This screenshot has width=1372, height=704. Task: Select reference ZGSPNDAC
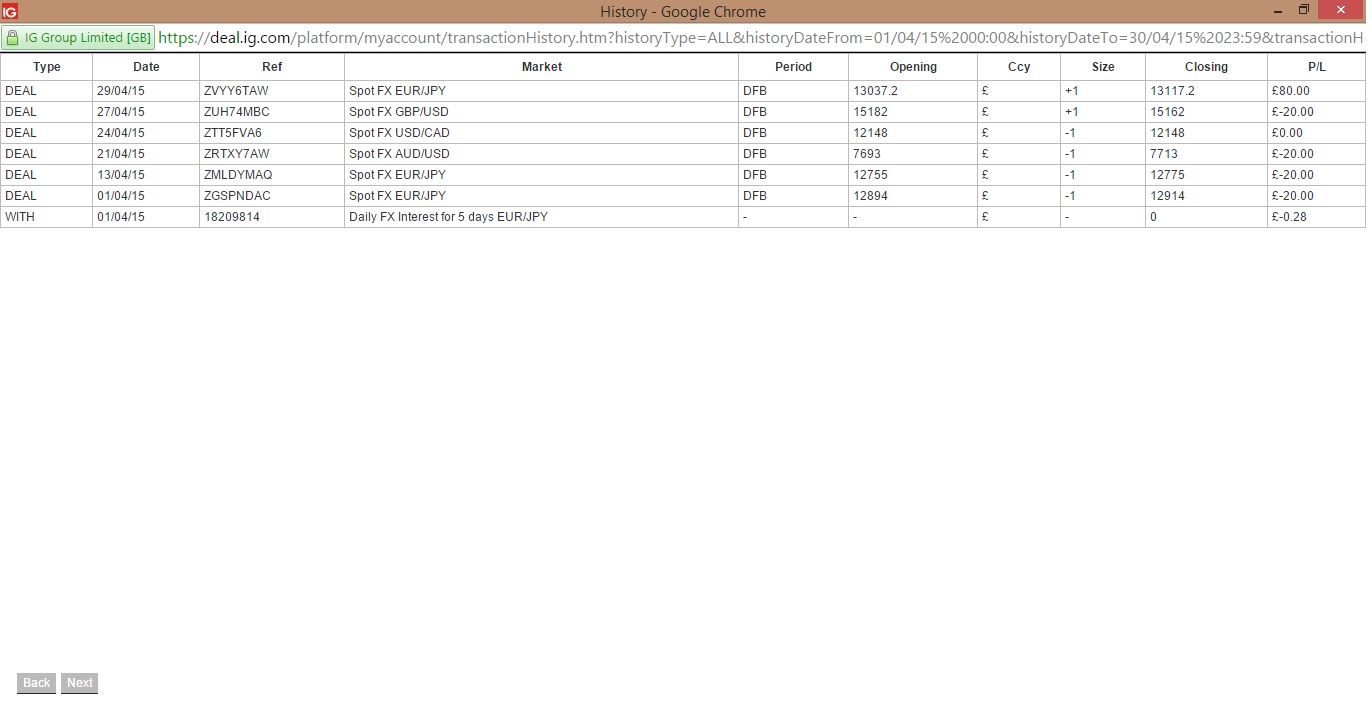coord(237,196)
